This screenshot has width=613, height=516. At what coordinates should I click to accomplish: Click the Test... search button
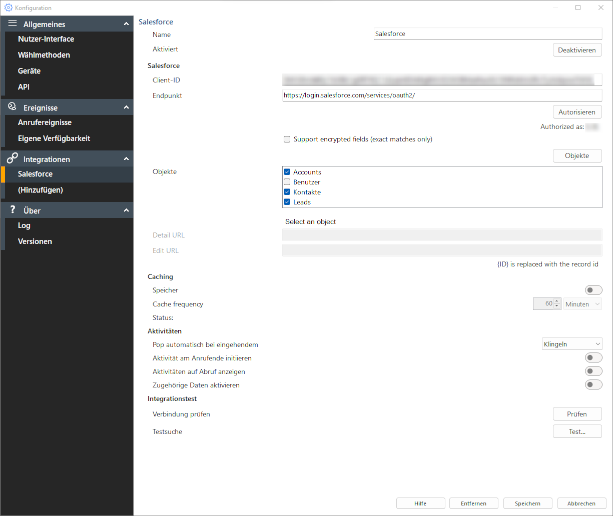click(577, 432)
